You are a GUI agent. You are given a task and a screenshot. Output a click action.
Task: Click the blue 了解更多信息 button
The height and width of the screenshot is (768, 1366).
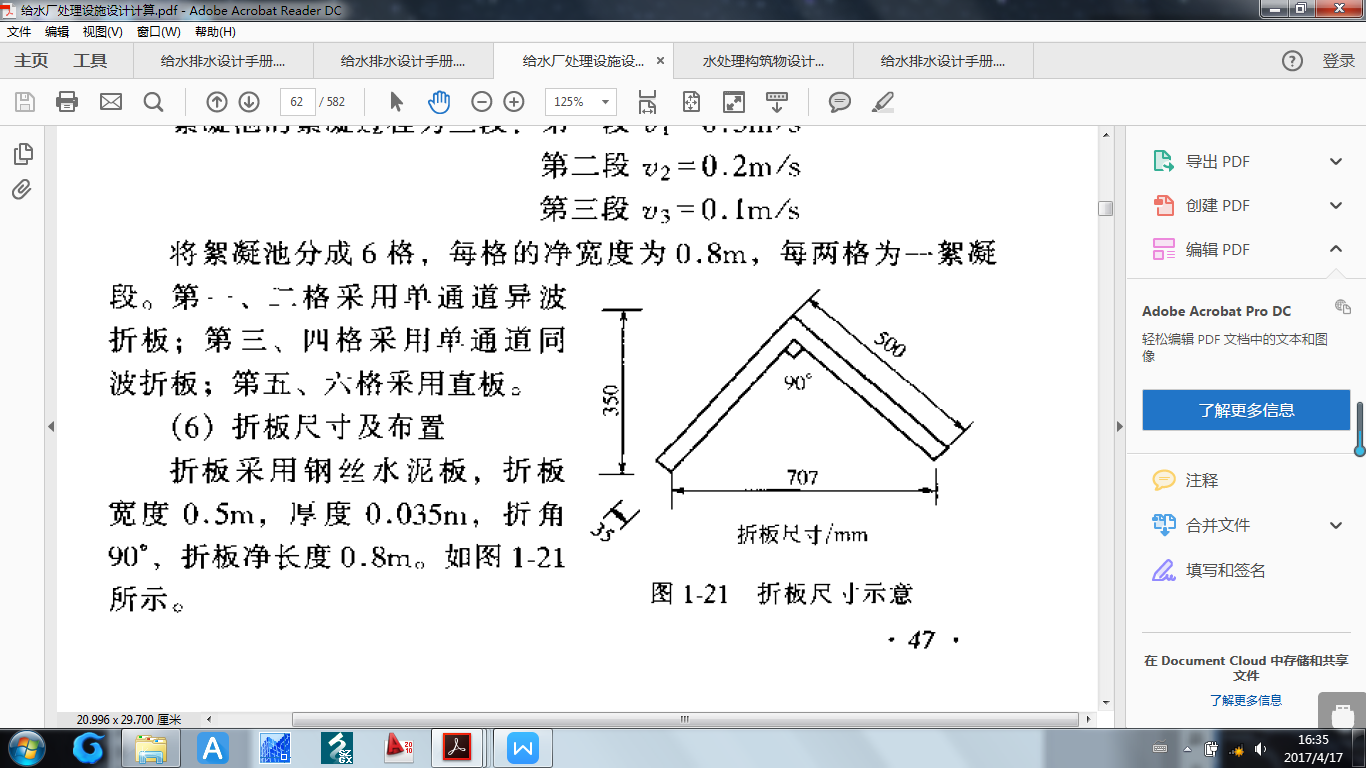click(1246, 410)
